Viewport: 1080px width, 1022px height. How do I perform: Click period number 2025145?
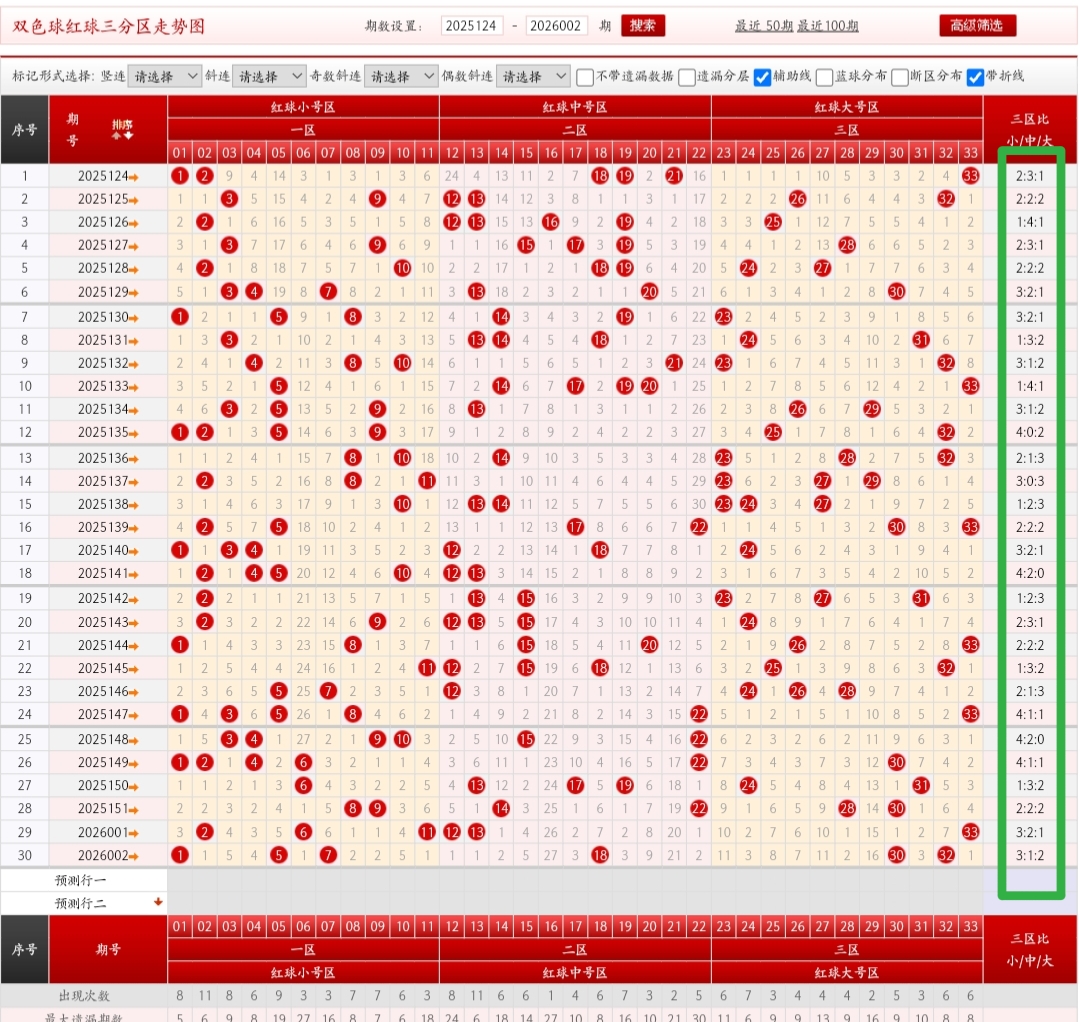[103, 668]
